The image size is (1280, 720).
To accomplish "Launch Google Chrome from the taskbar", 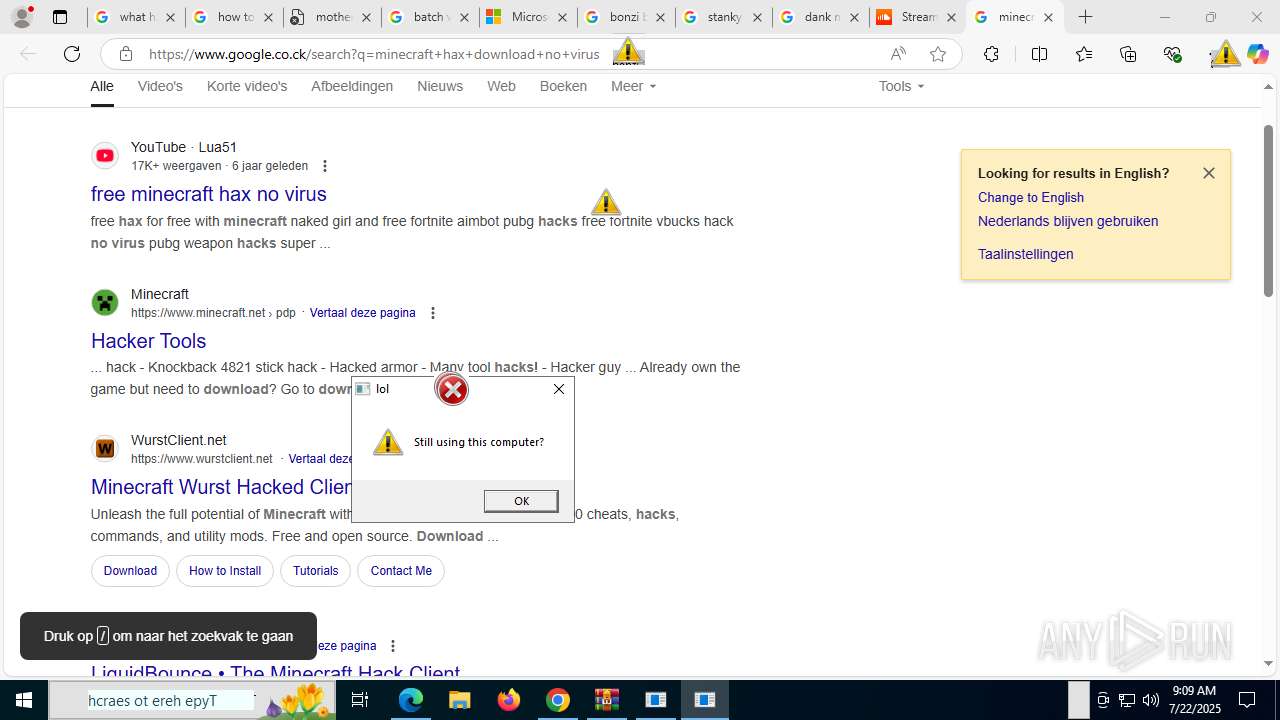I will pyautogui.click(x=558, y=700).
